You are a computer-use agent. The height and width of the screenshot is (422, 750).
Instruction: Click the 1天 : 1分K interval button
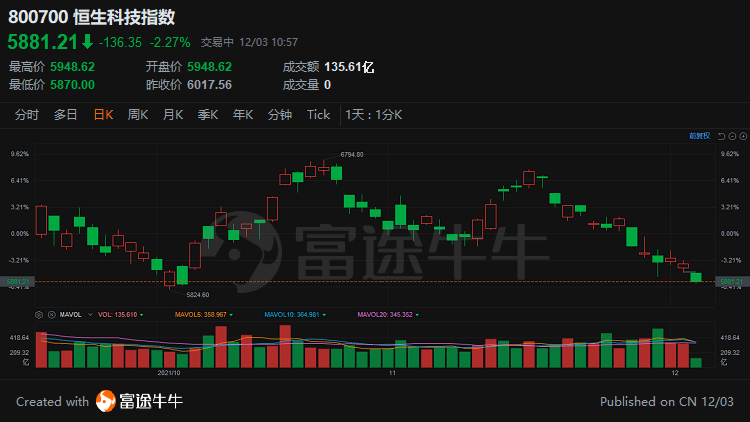click(374, 115)
